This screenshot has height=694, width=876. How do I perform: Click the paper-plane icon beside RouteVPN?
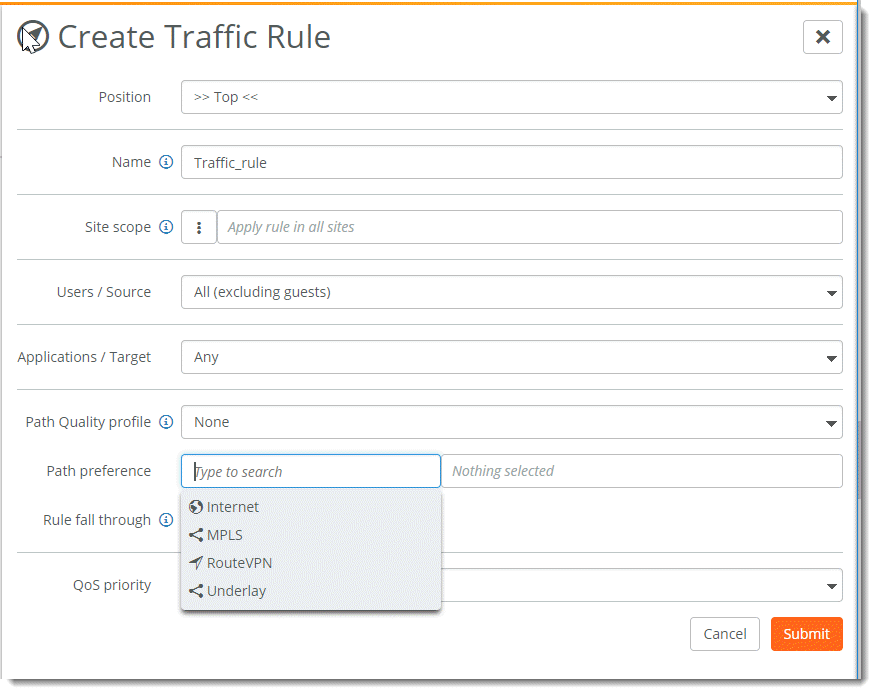click(x=196, y=562)
